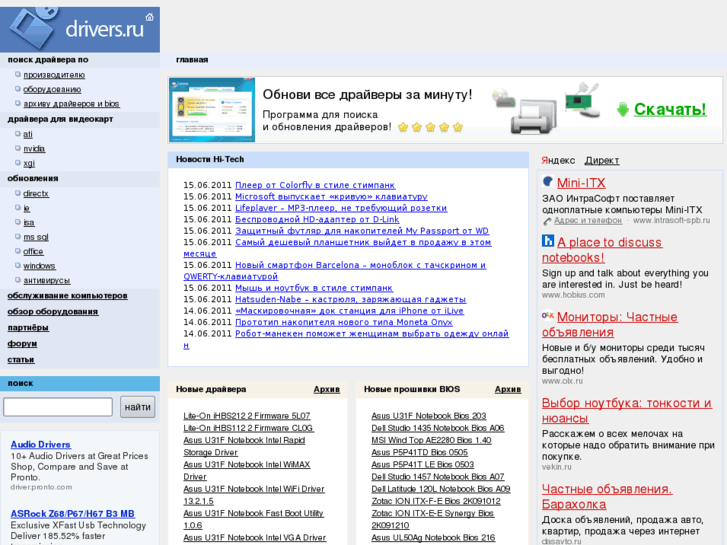The width and height of the screenshot is (727, 545).
Task: Click the главная breadcrumb
Action: 192,60
